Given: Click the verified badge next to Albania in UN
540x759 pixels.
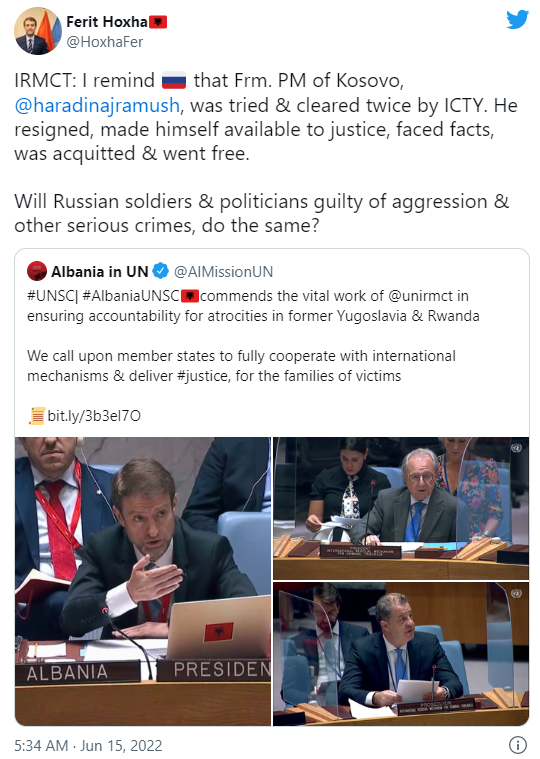Looking at the screenshot, I should click(161, 271).
